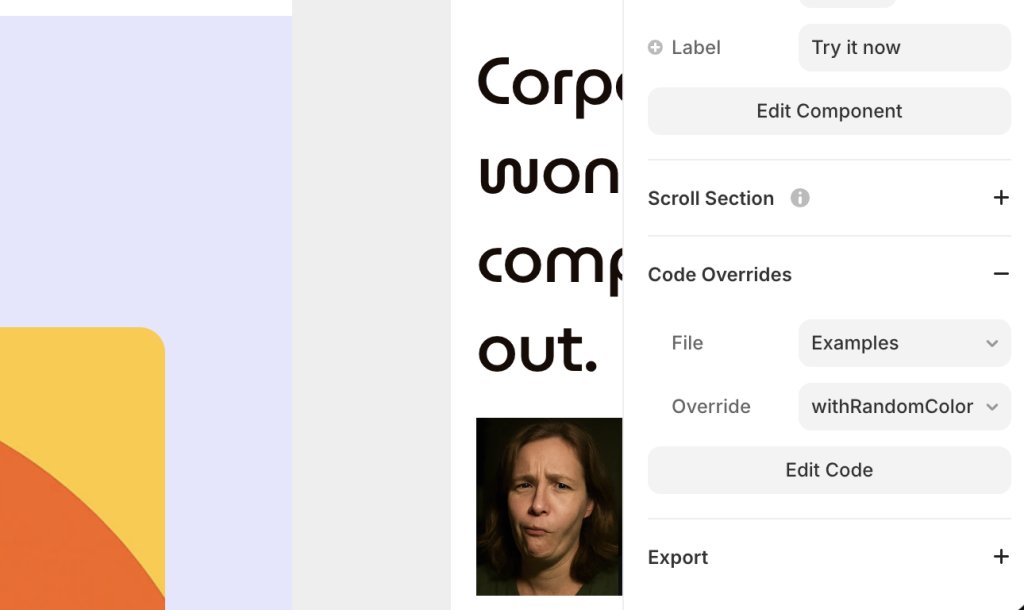Viewport: 1024px width, 610px height.
Task: Click the Export section title
Action: tap(677, 557)
